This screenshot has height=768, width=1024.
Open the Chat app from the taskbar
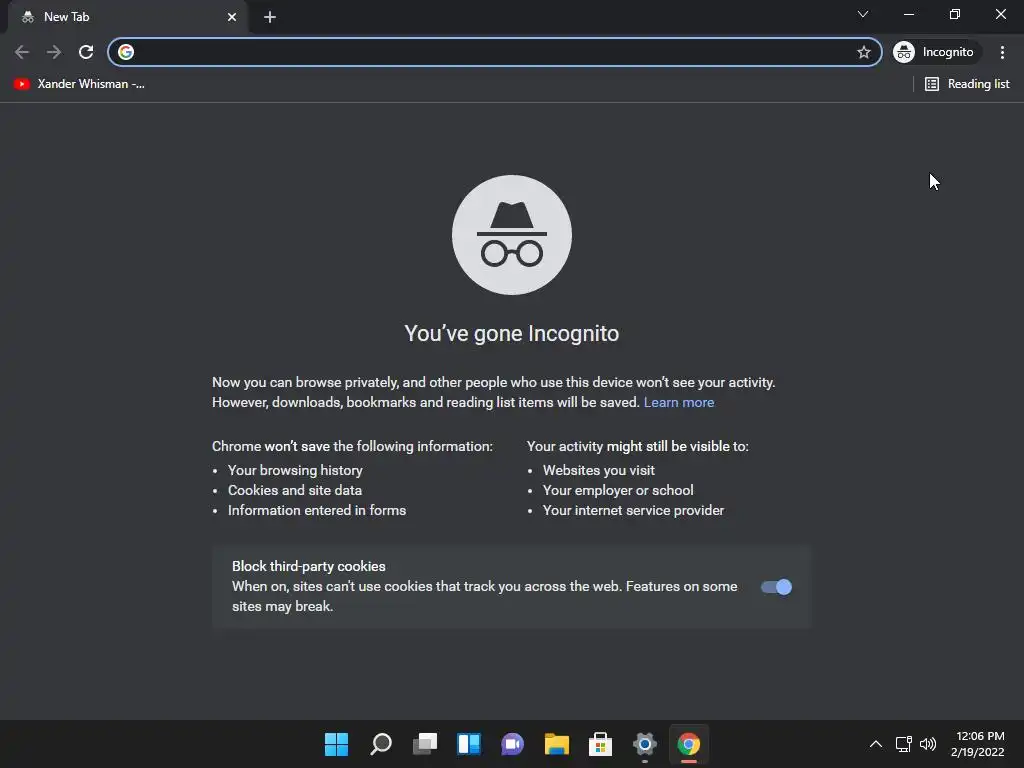click(x=513, y=744)
